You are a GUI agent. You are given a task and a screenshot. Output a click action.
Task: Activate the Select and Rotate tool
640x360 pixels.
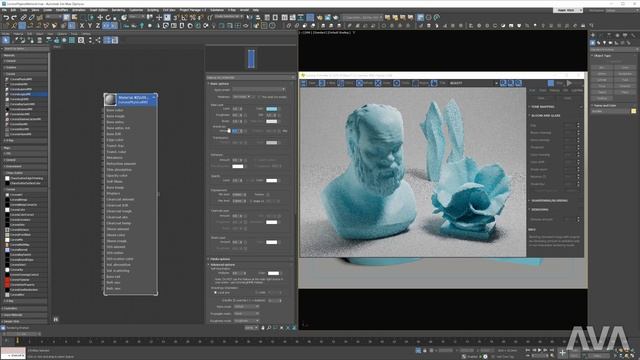point(108,18)
